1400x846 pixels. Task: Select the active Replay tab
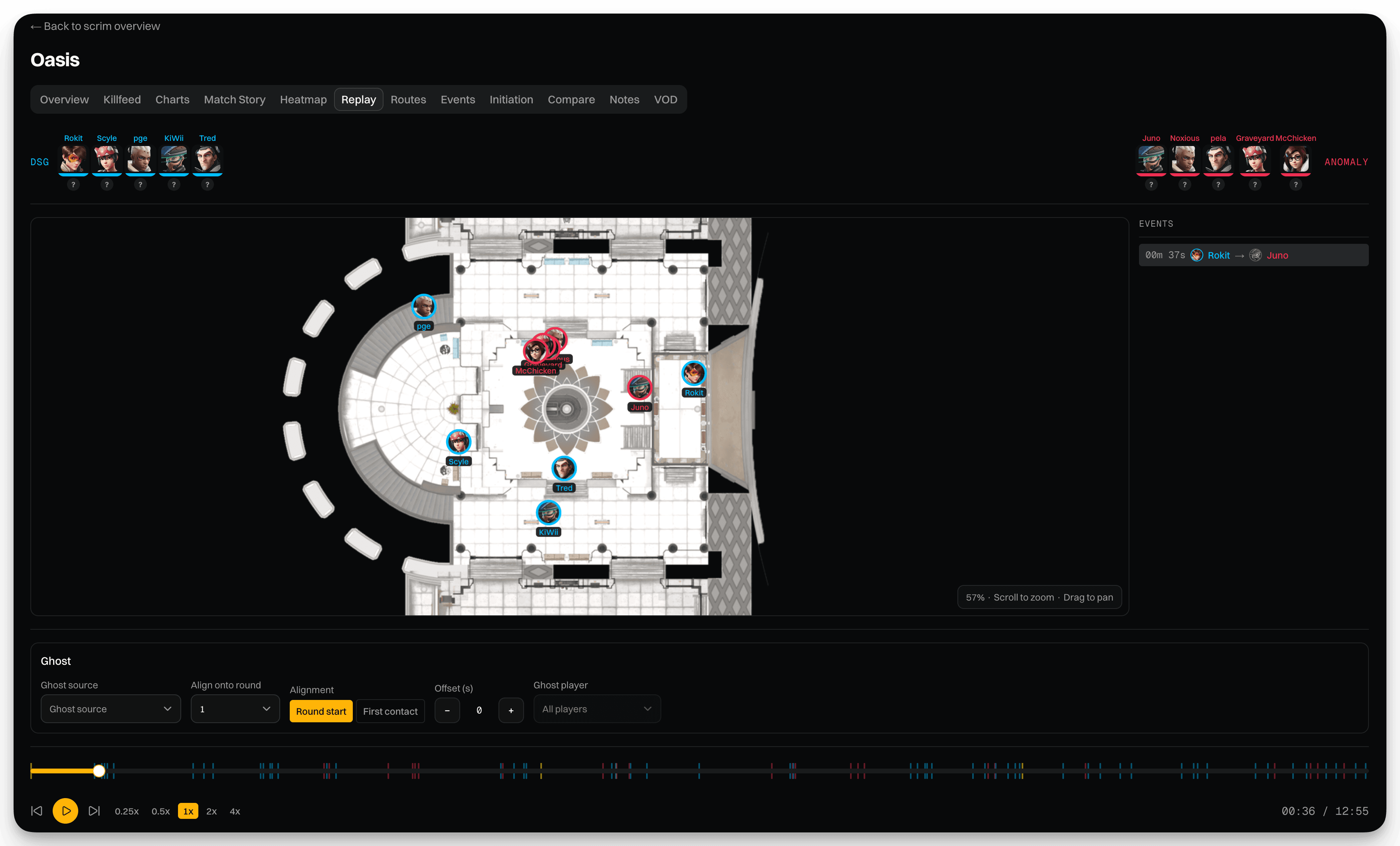[358, 99]
